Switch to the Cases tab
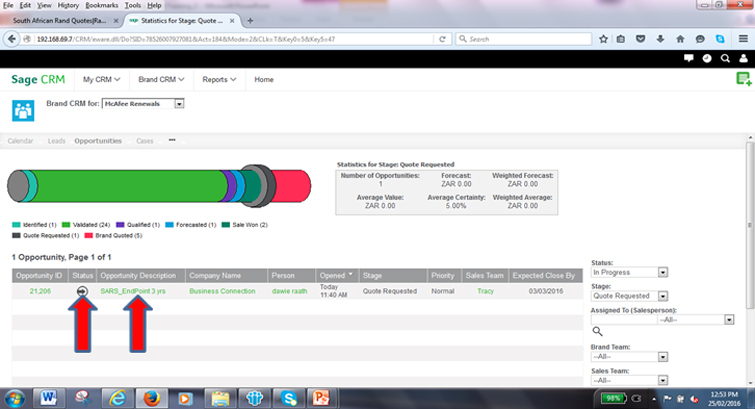The image size is (755, 409). point(144,141)
